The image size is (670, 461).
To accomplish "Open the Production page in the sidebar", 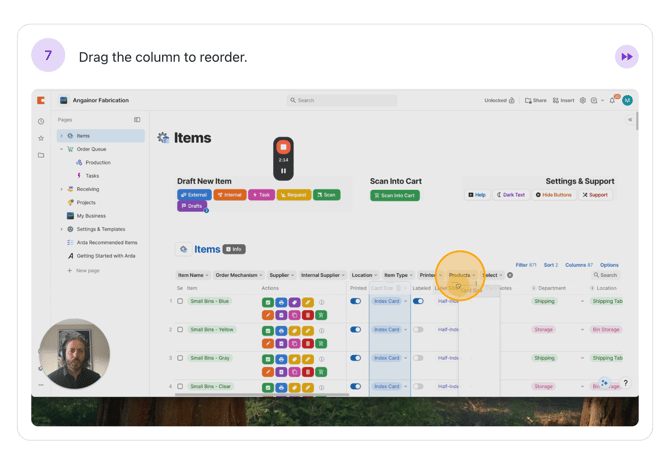I will click(x=98, y=162).
